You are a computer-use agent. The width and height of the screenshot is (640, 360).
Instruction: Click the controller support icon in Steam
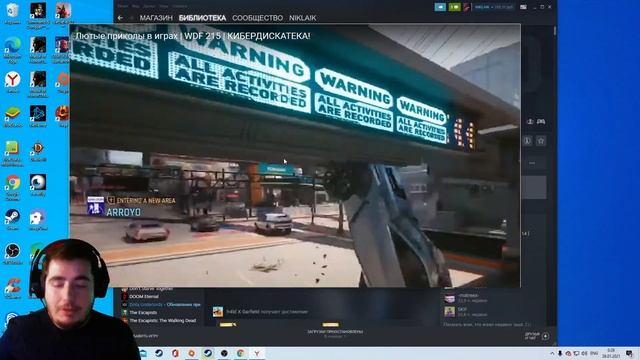click(x=541, y=122)
